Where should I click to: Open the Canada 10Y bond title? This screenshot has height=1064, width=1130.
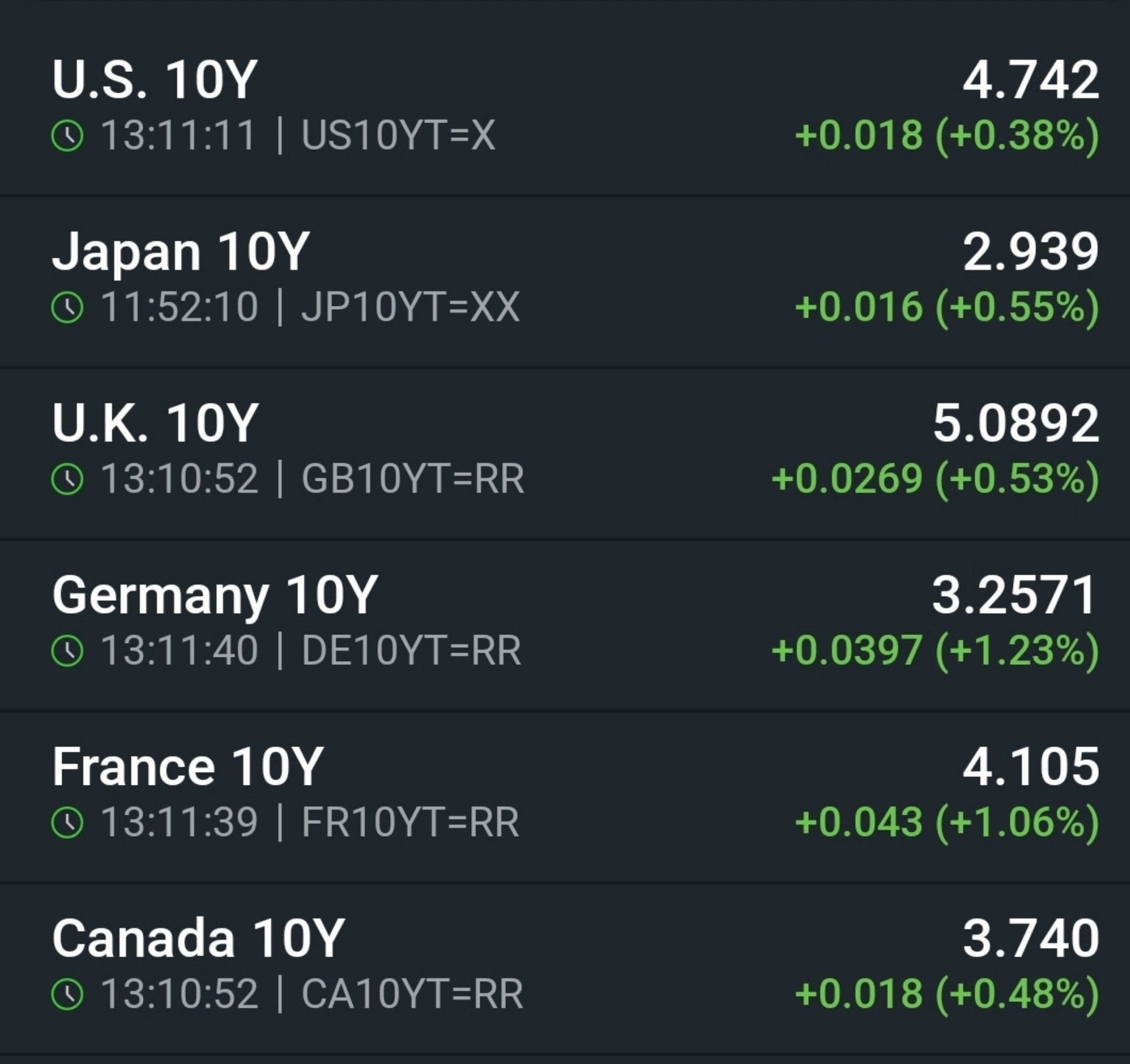(199, 938)
